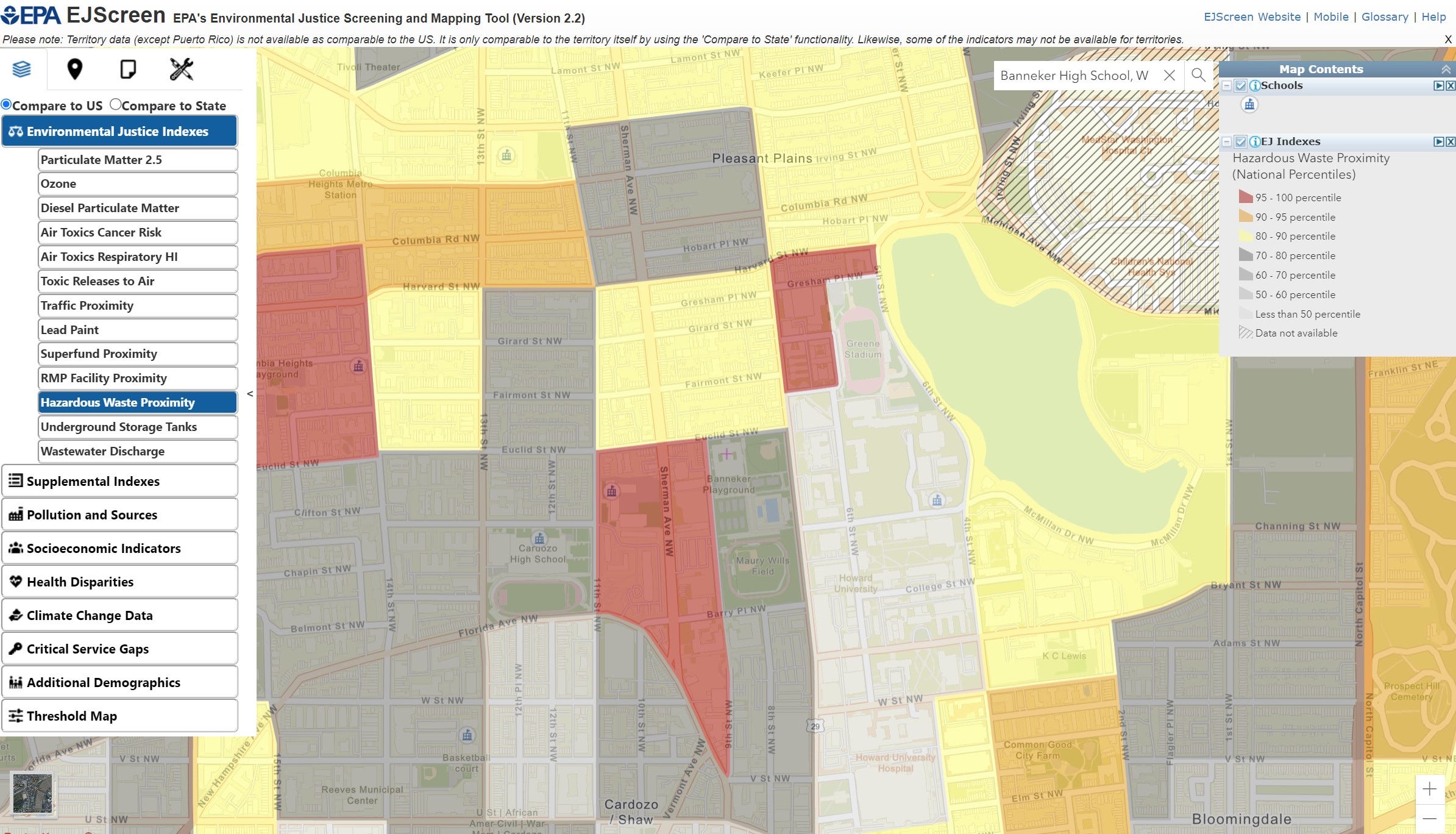The width and height of the screenshot is (1456, 834).
Task: Show info for the EJ Indexes layer
Action: (1255, 141)
